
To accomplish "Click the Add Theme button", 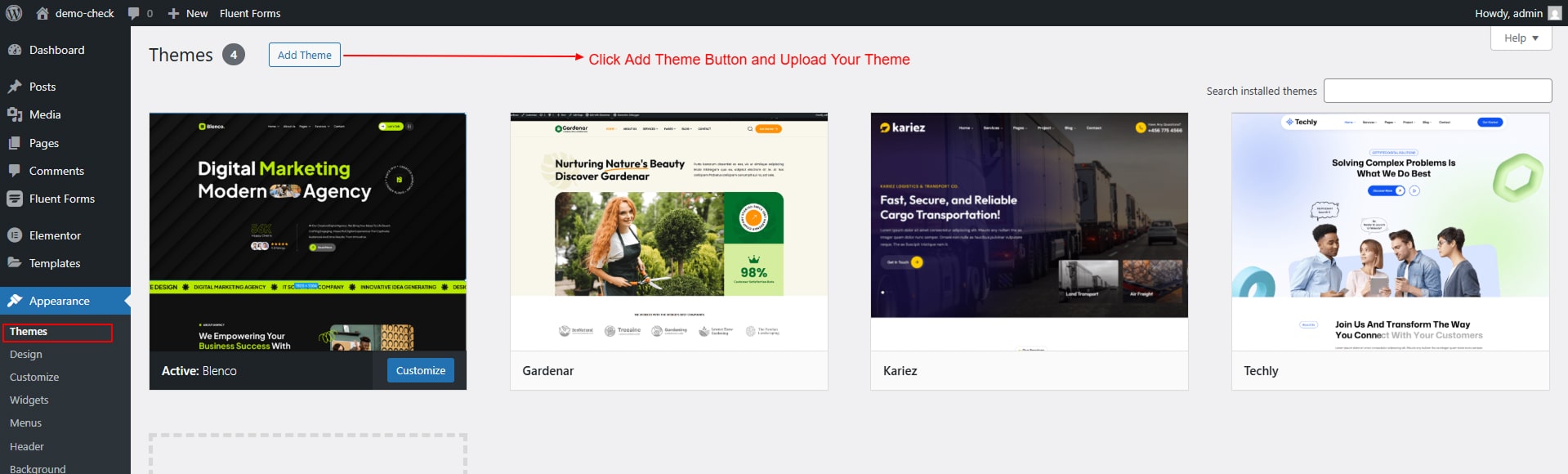I will (305, 55).
